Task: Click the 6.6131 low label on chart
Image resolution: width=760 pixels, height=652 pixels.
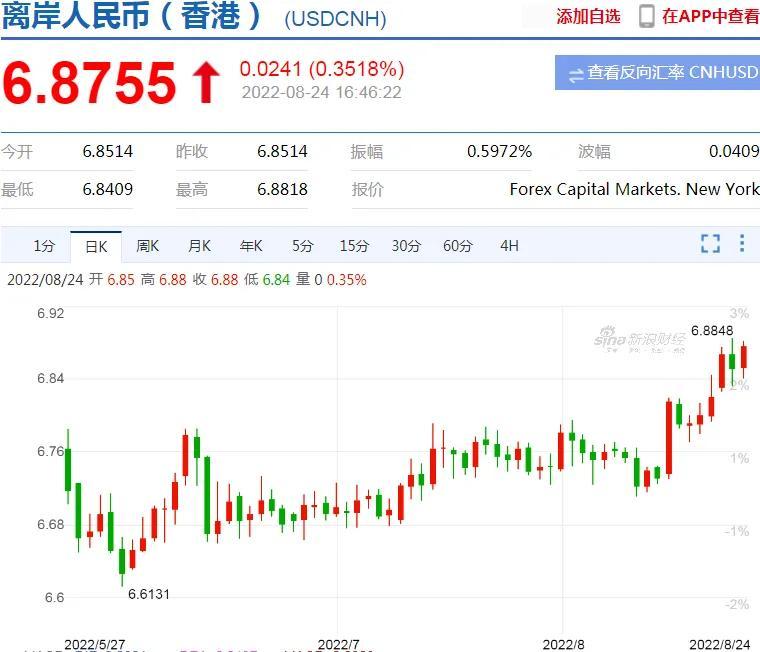Action: coord(149,594)
